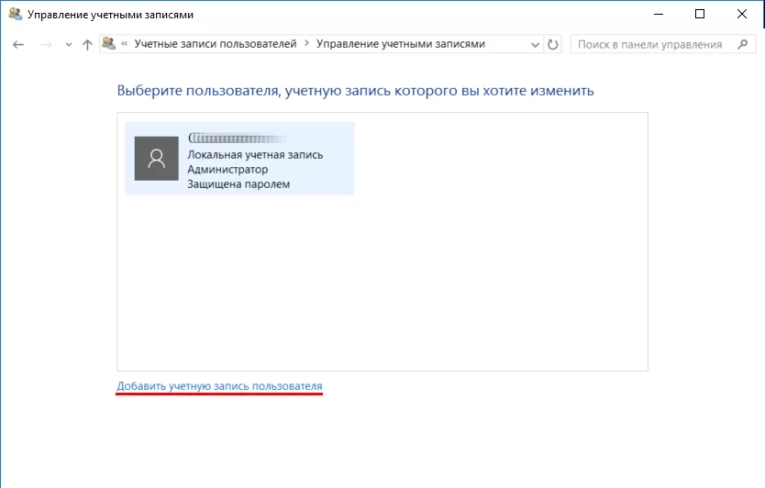Expand the arrow after 'Учетные записи пользователей'
The height and width of the screenshot is (488, 765).
pyautogui.click(x=307, y=45)
